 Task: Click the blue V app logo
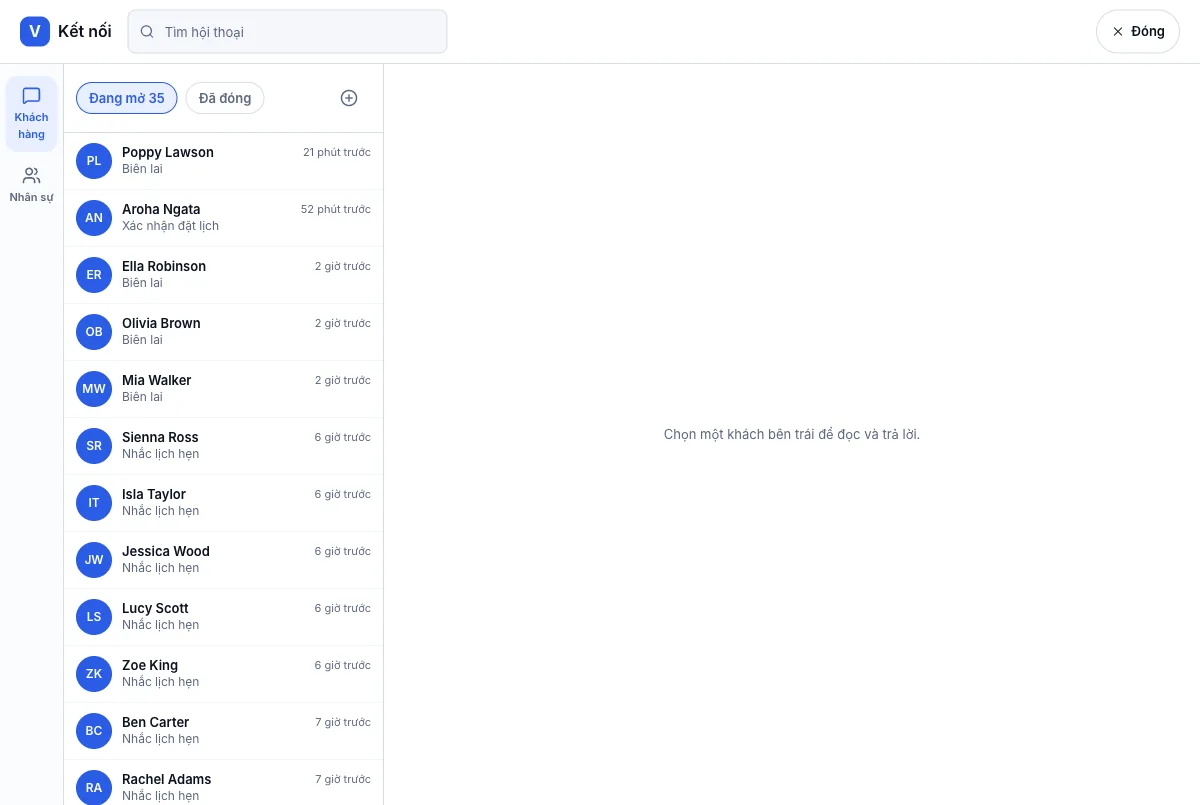click(x=35, y=31)
